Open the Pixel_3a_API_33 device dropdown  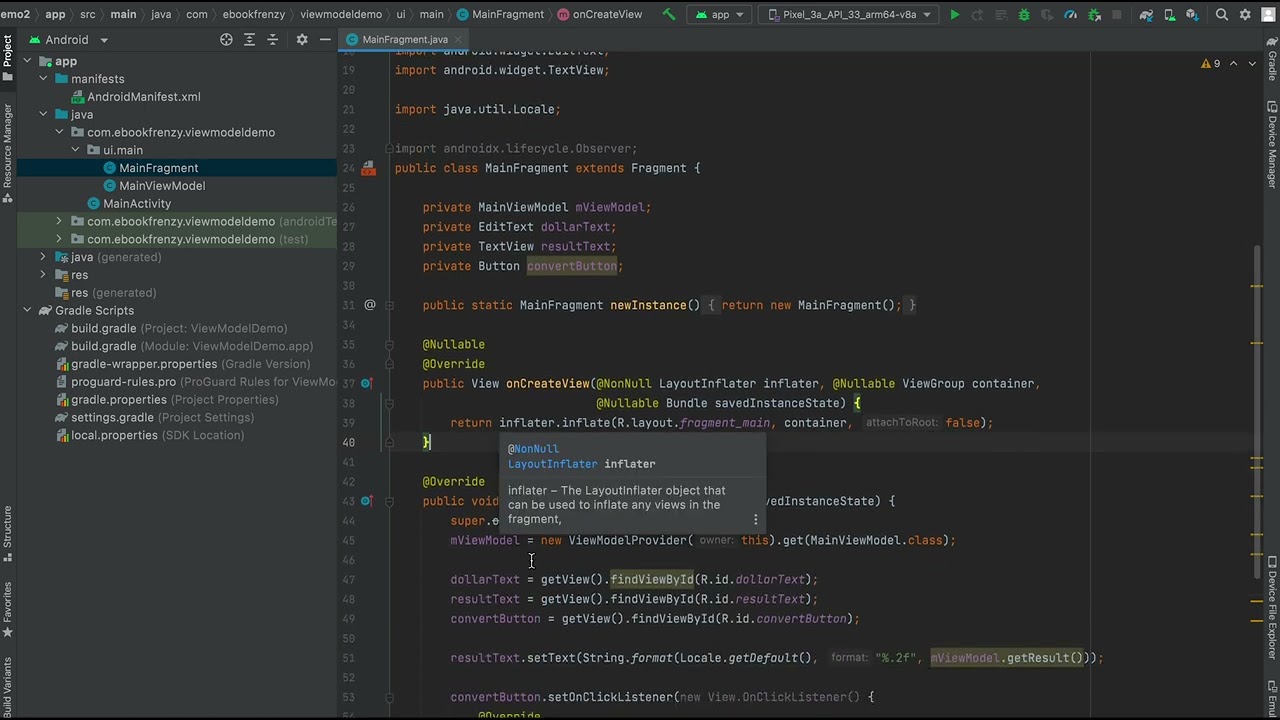tap(849, 15)
